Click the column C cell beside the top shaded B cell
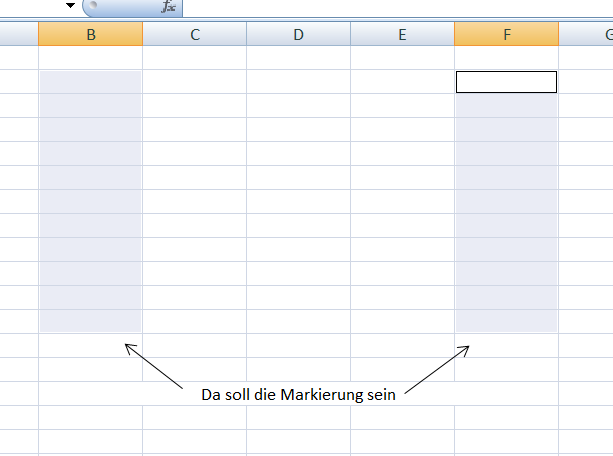Viewport: 613px width, 456px height. (x=195, y=82)
